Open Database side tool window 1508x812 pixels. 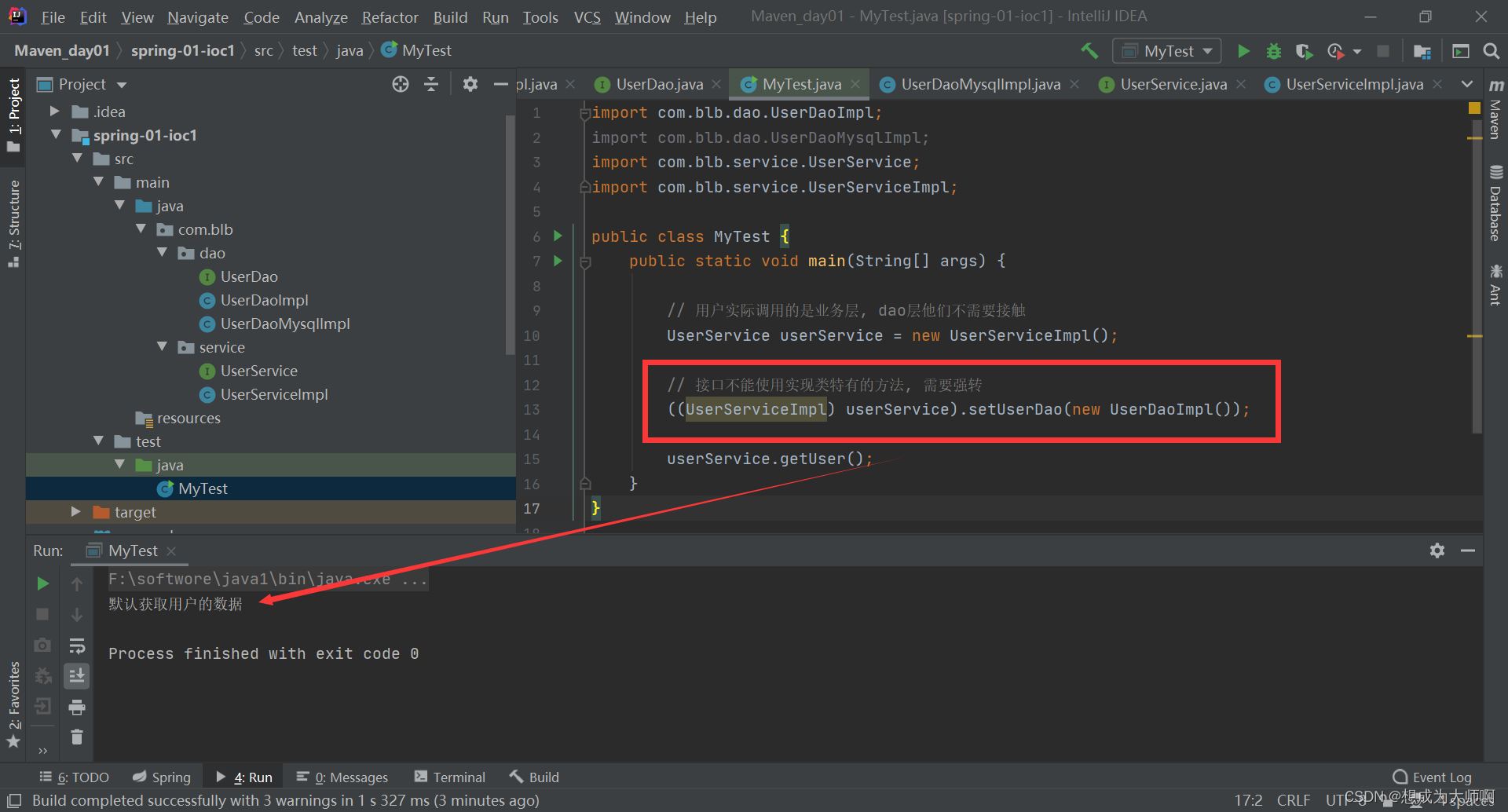[x=1496, y=203]
